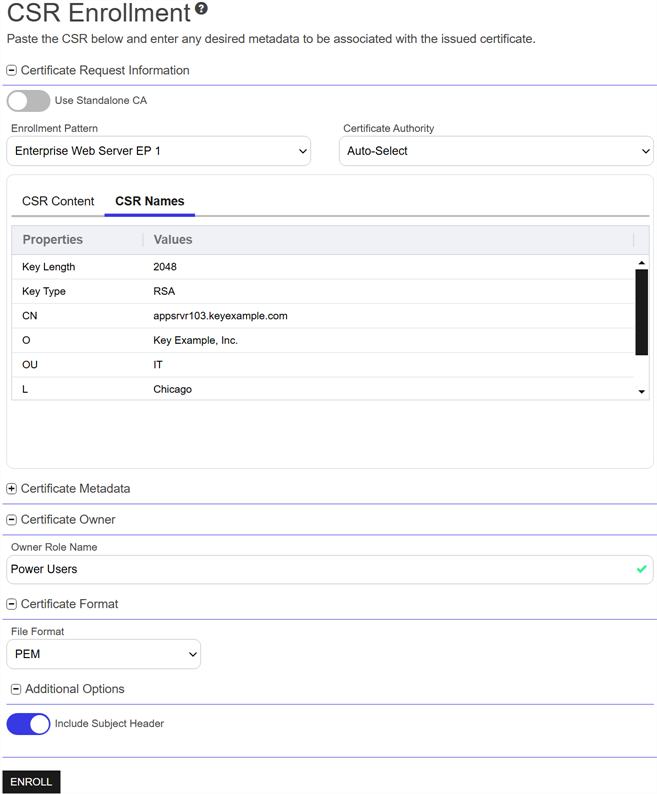Click the ENROLL button
The width and height of the screenshot is (657, 794).
(31, 782)
